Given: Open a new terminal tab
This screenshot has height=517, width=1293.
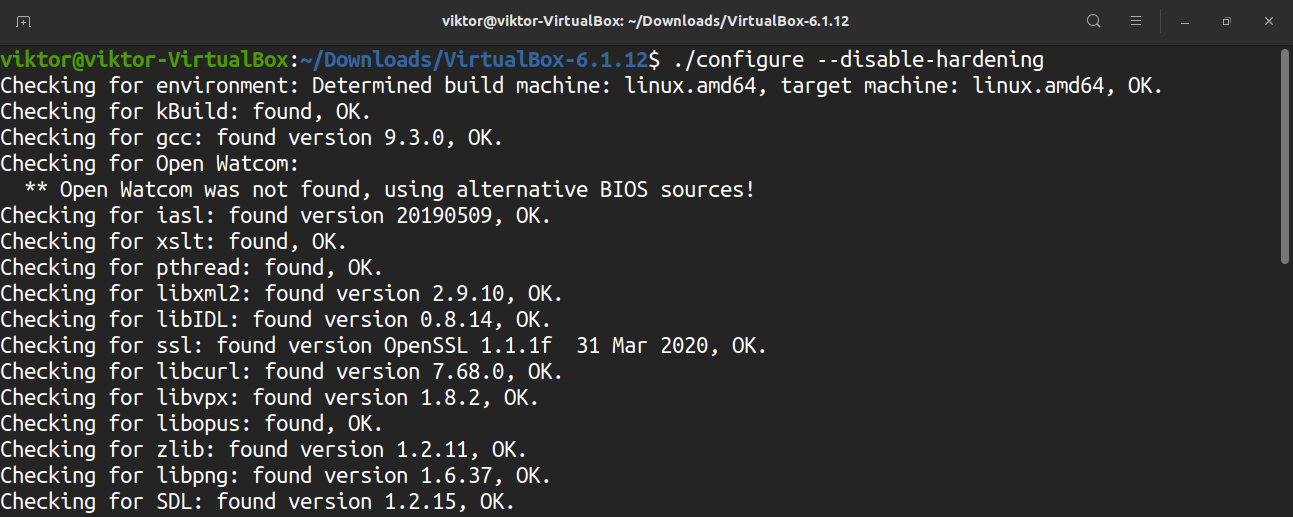Looking at the screenshot, I should coord(24,21).
